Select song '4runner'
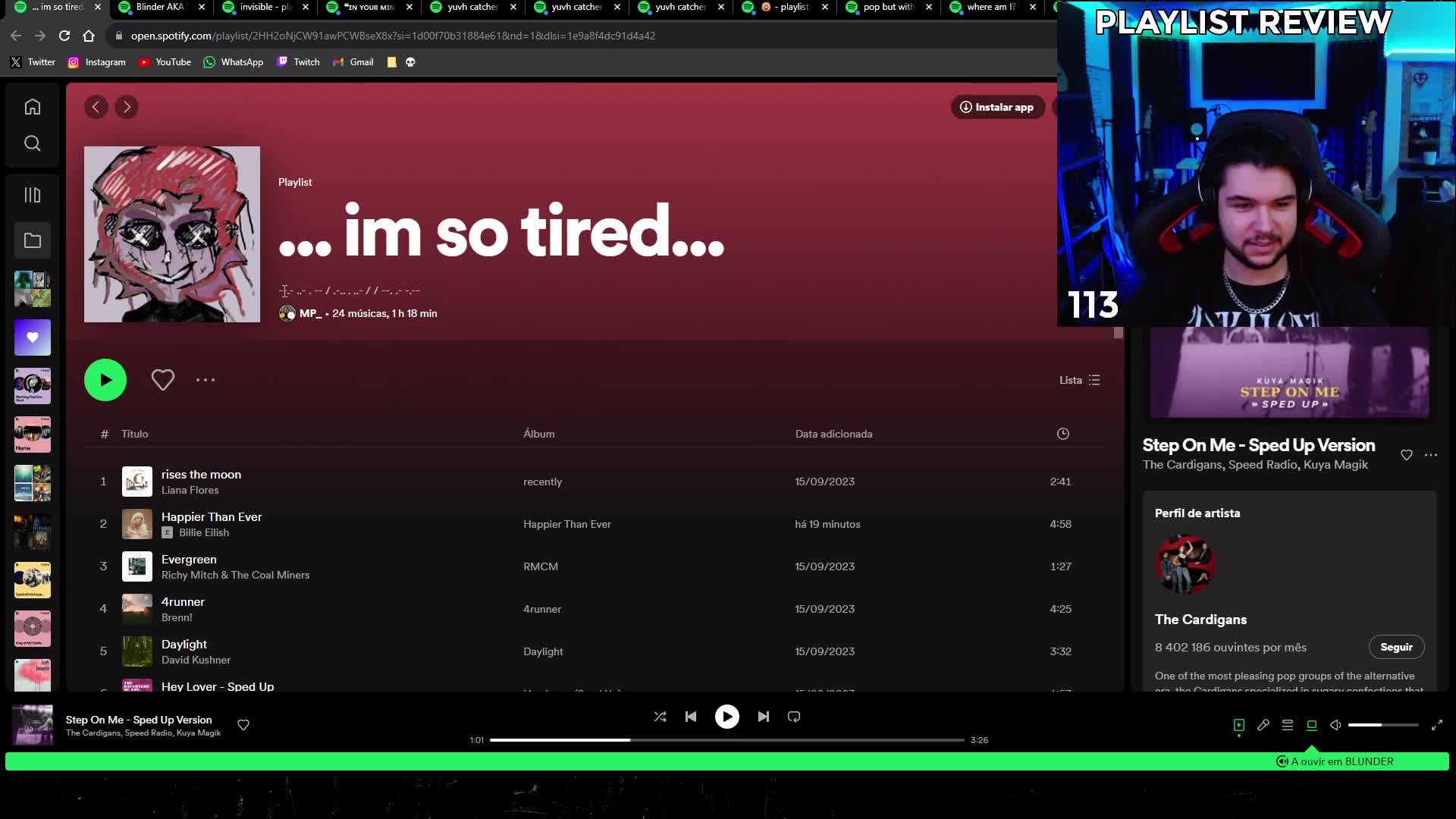1456x819 pixels. point(183,601)
